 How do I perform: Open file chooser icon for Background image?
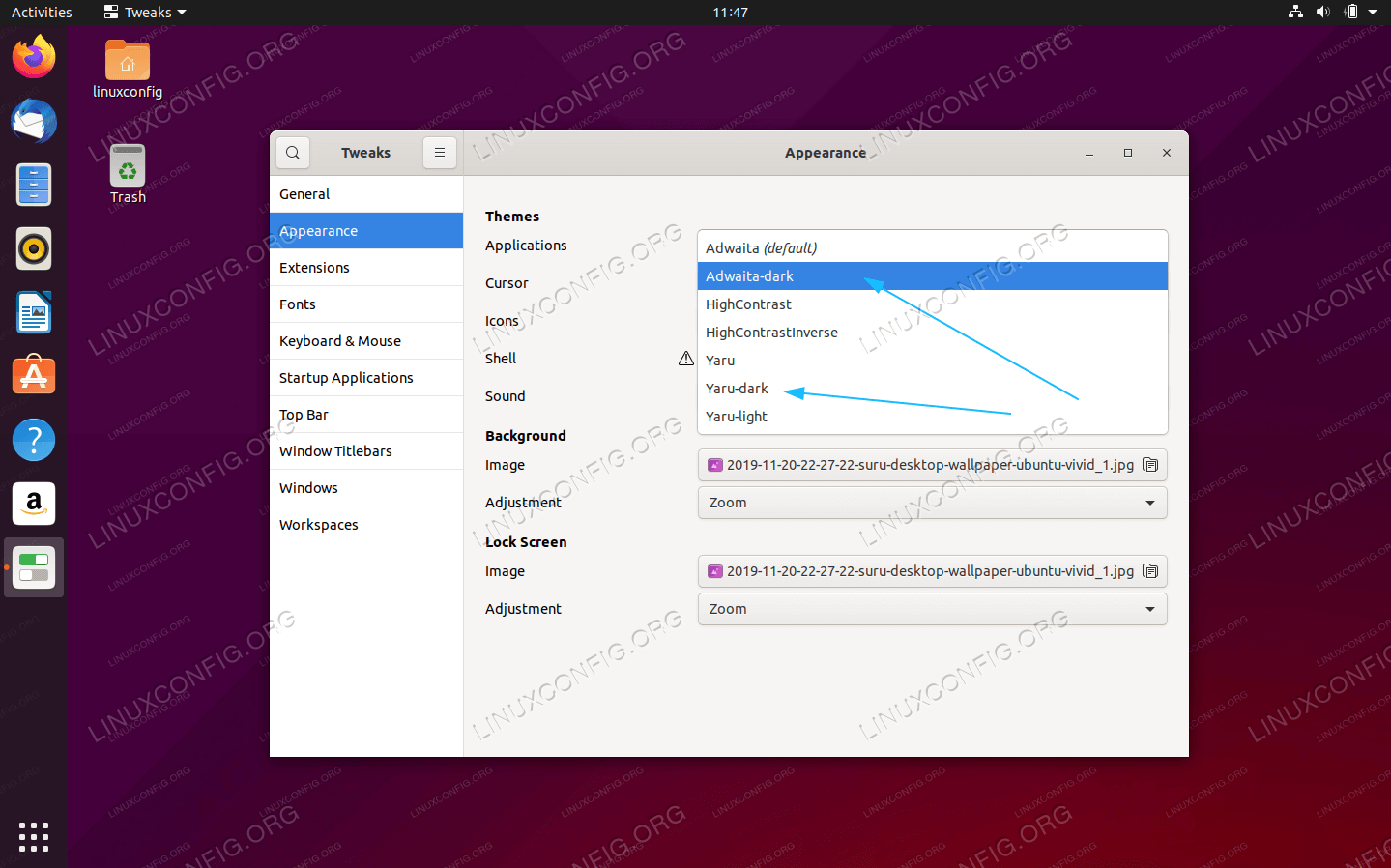1150,465
